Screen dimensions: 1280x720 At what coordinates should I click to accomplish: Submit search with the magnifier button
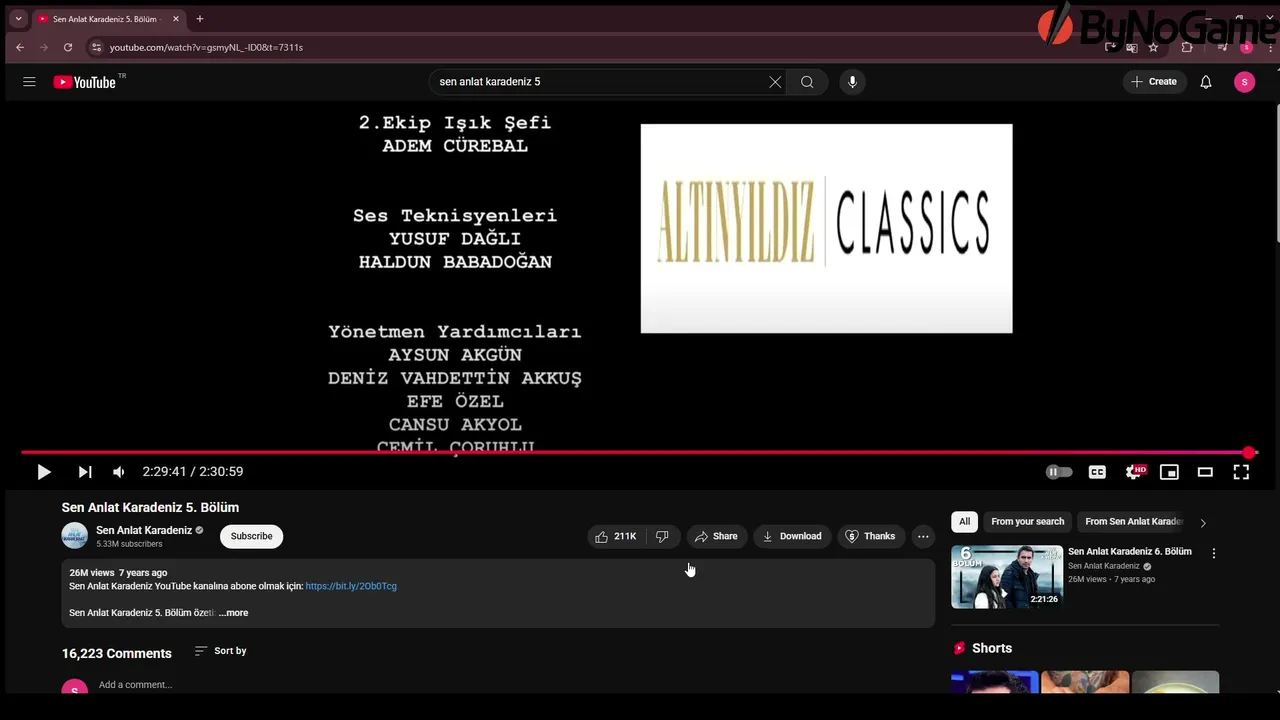(x=807, y=82)
